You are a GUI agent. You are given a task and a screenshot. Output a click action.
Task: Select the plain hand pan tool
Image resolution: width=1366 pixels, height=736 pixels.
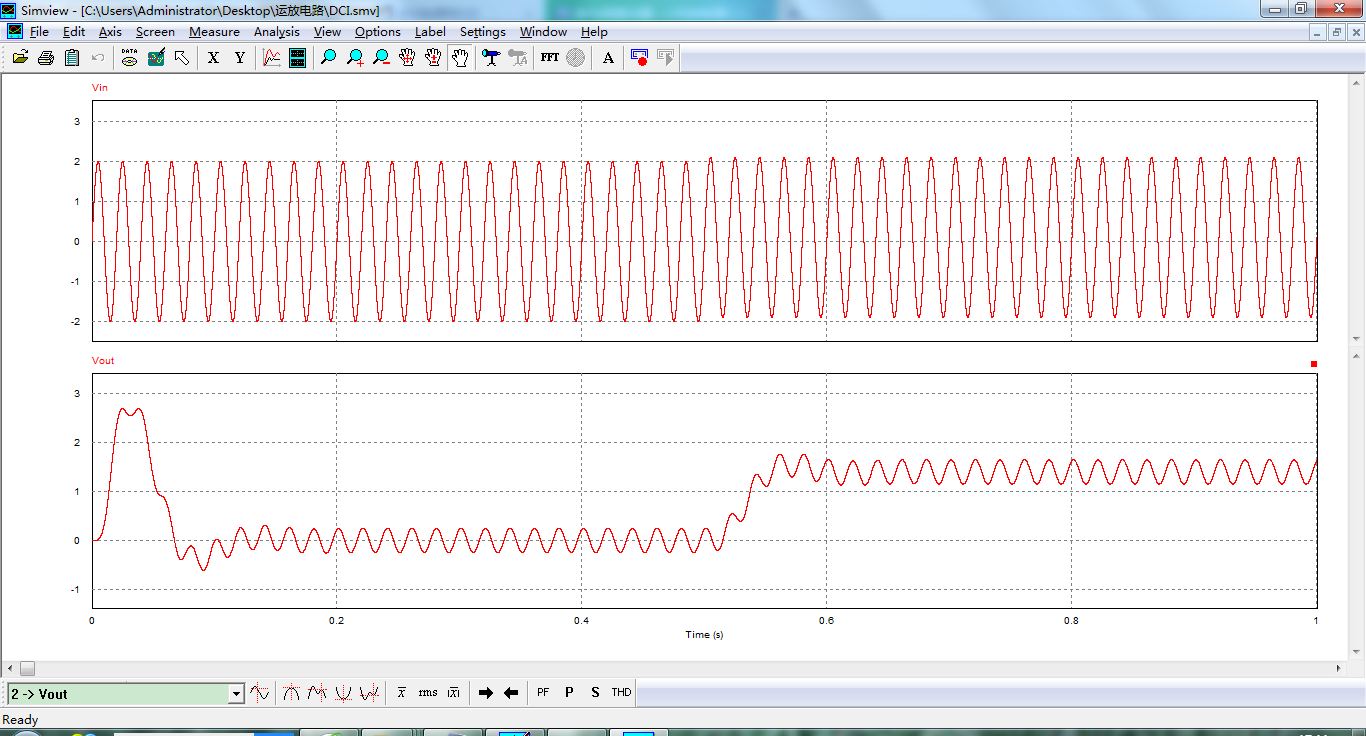click(459, 58)
